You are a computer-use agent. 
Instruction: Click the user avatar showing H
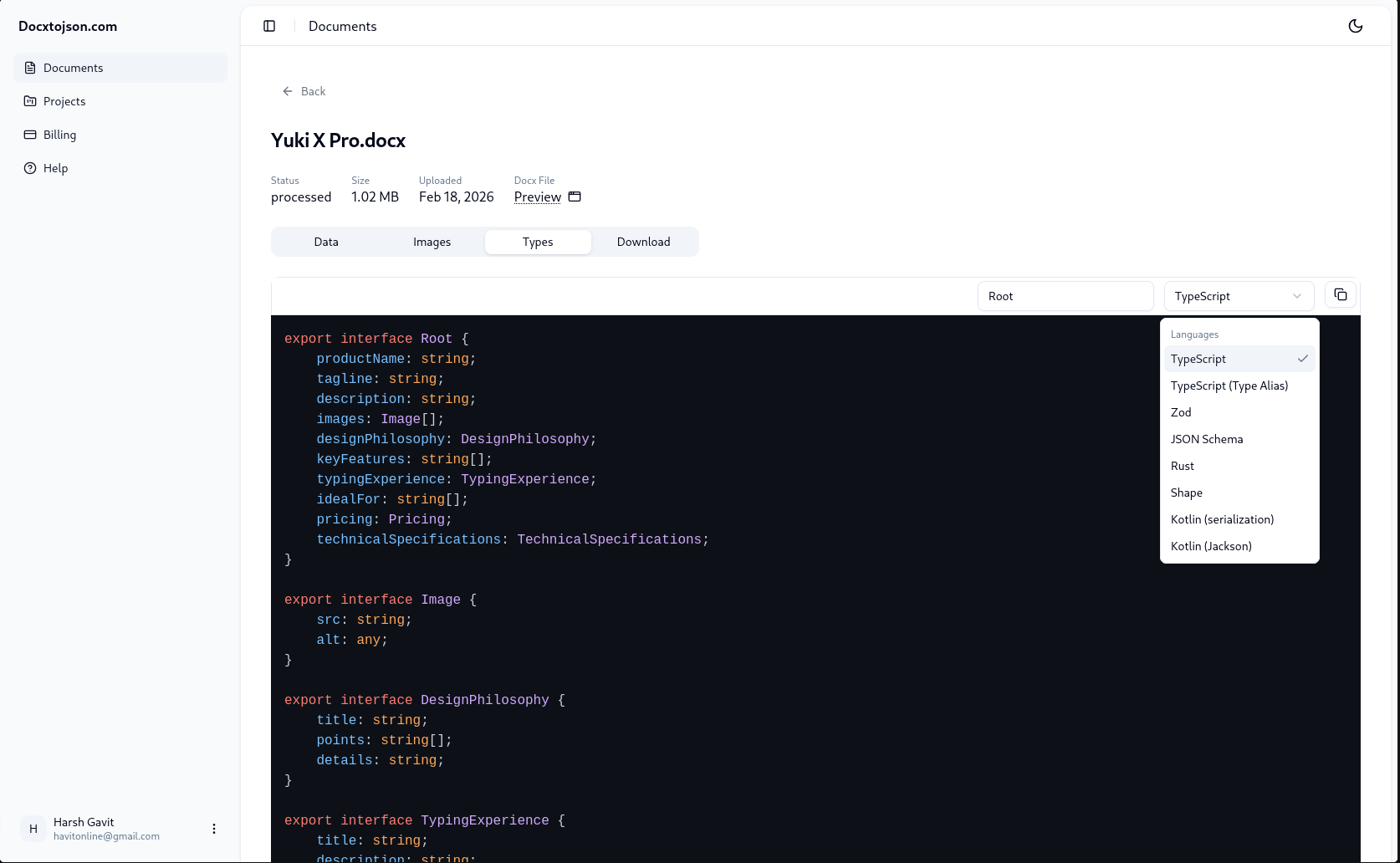coord(33,829)
